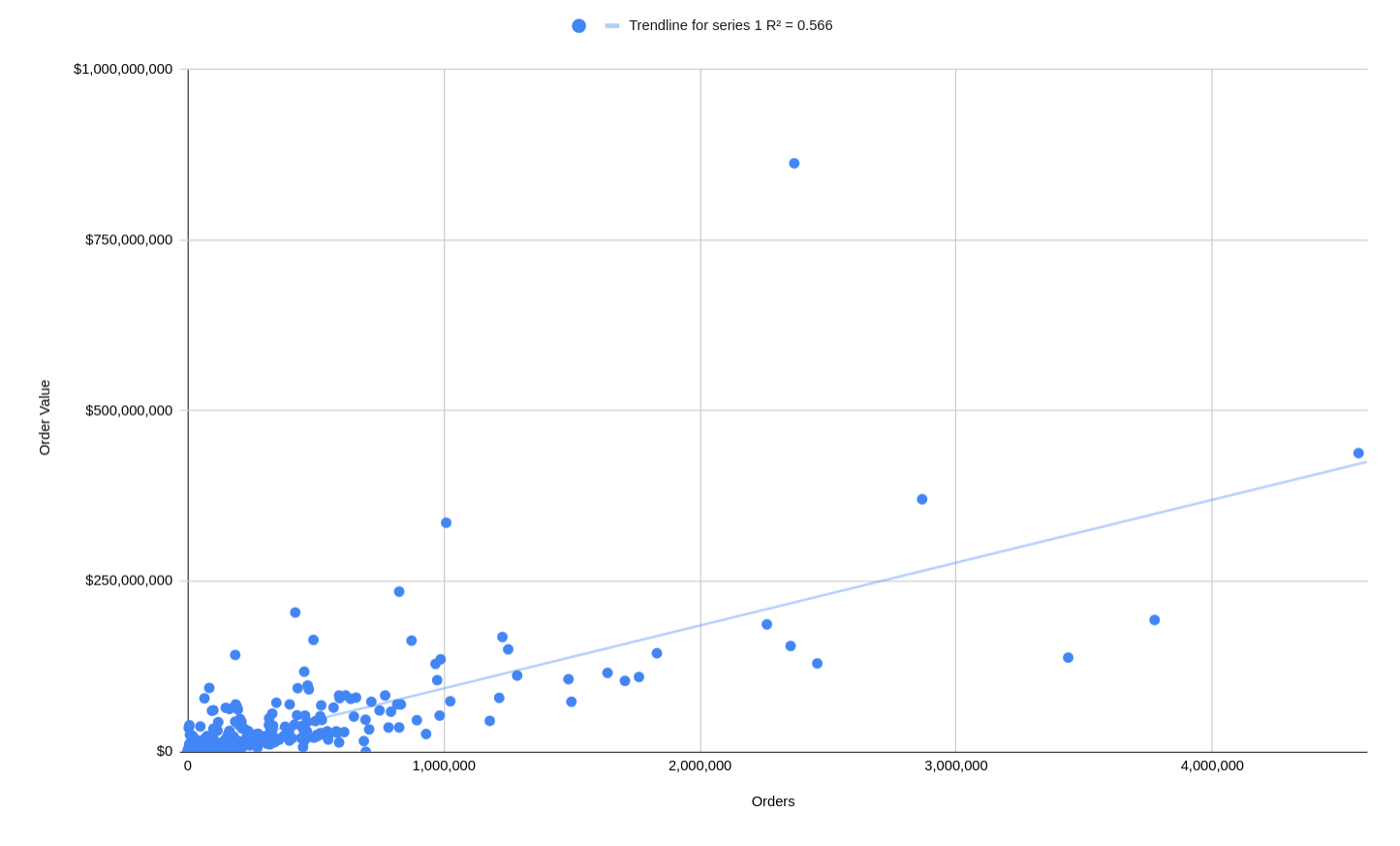Click the $0 y-axis label

[x=165, y=751]
